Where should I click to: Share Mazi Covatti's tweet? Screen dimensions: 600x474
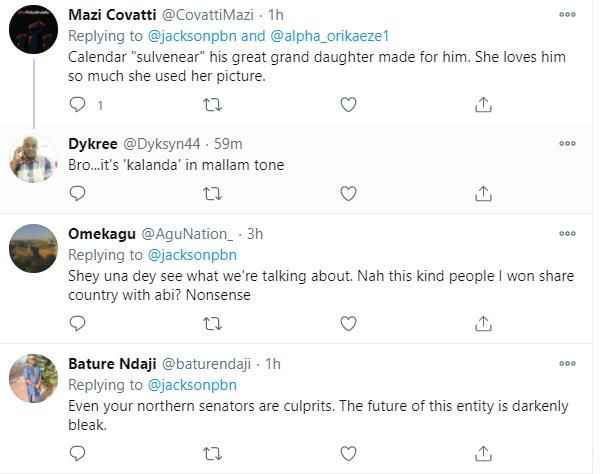click(483, 104)
